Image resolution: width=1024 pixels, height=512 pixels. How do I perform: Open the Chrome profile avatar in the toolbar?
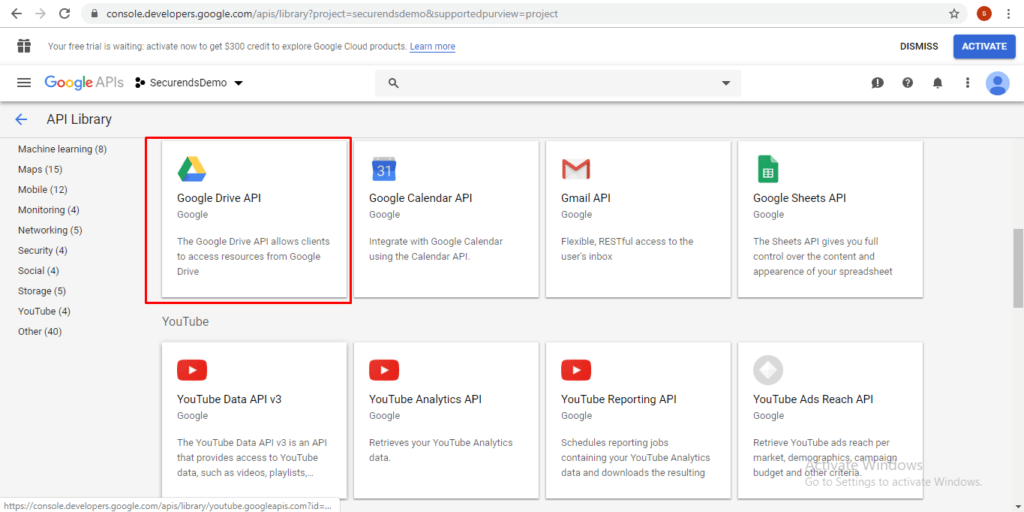click(x=984, y=14)
